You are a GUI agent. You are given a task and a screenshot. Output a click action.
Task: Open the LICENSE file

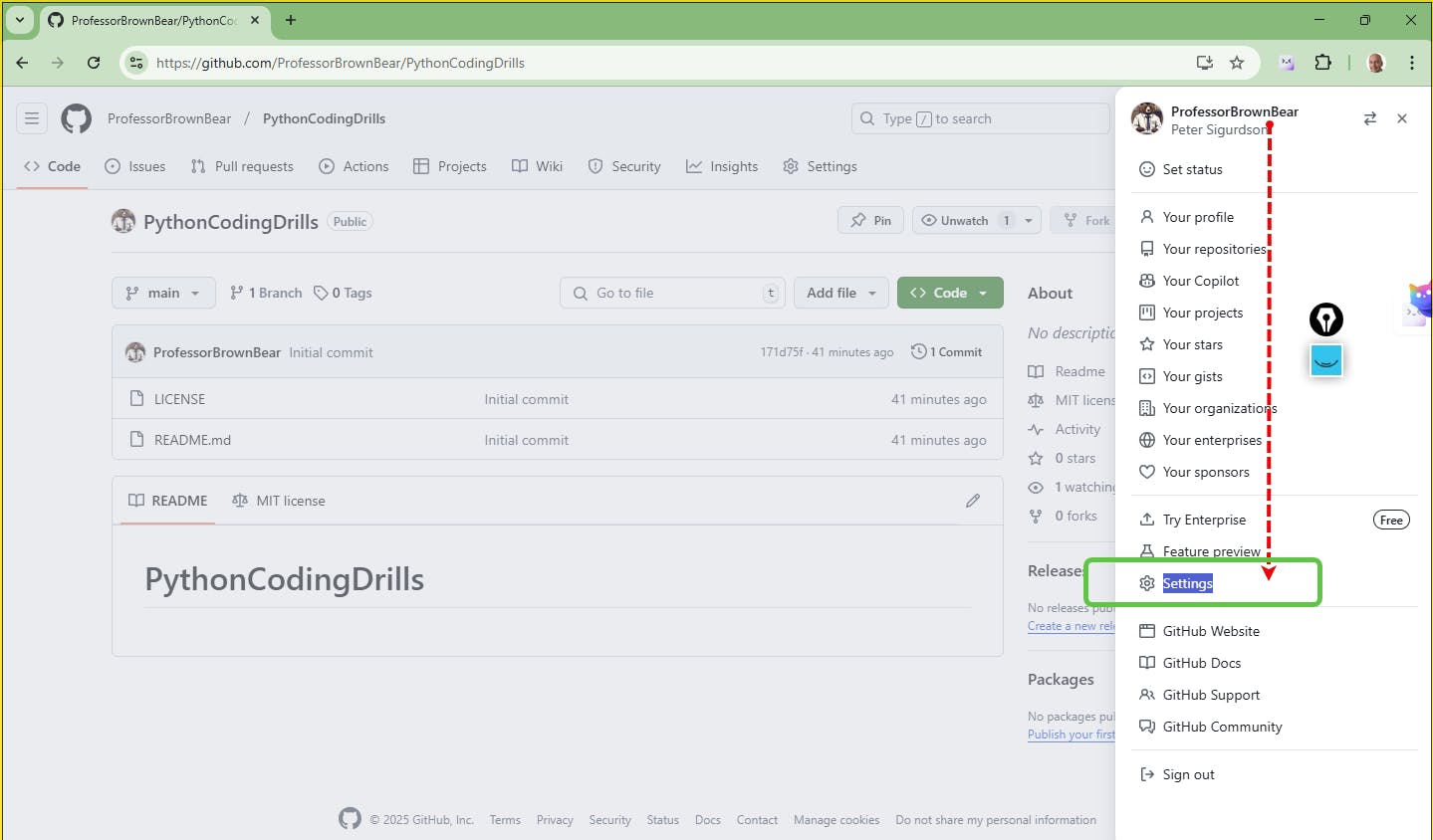[179, 399]
